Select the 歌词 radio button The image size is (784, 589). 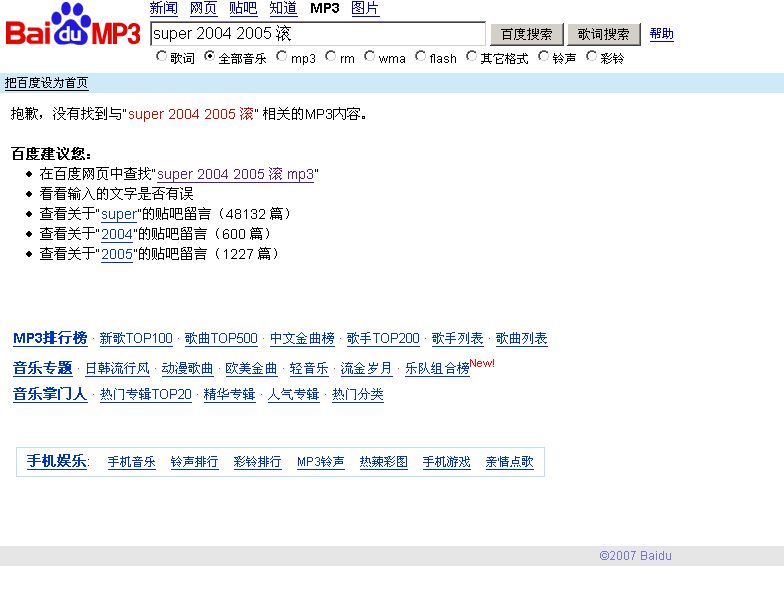pyautogui.click(x=161, y=56)
